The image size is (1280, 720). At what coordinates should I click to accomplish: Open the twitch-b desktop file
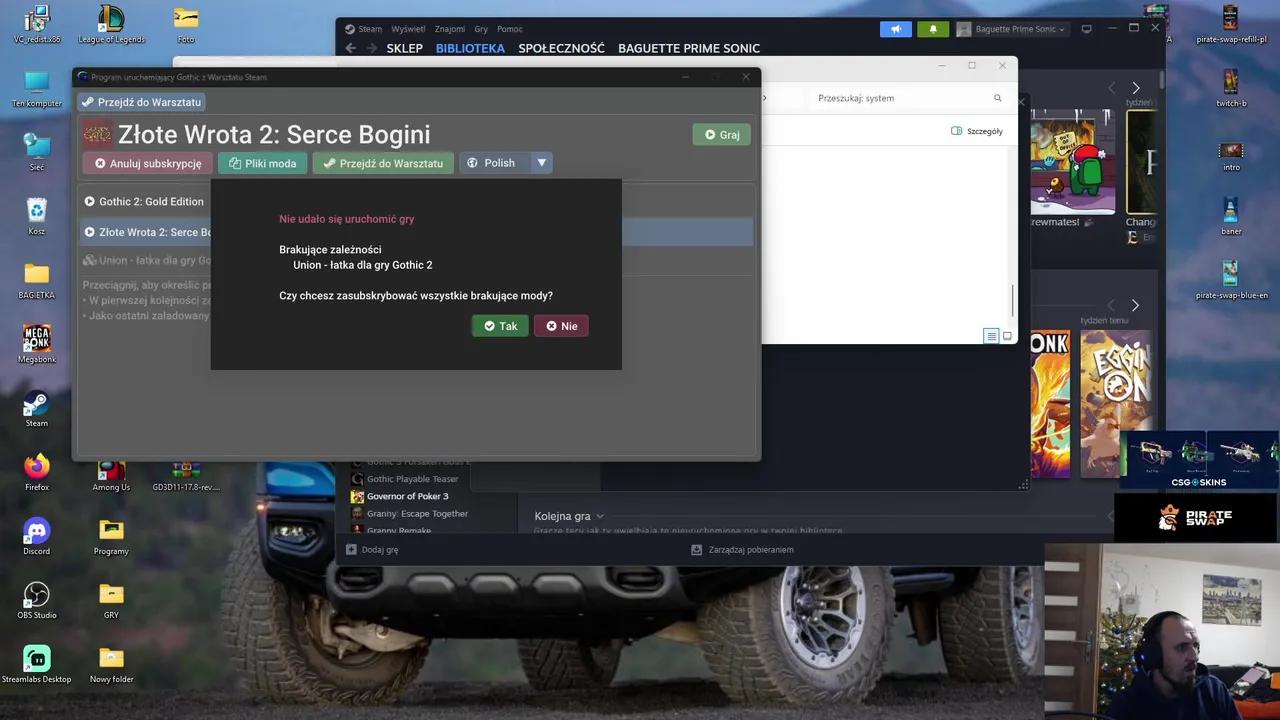pyautogui.click(x=1231, y=88)
